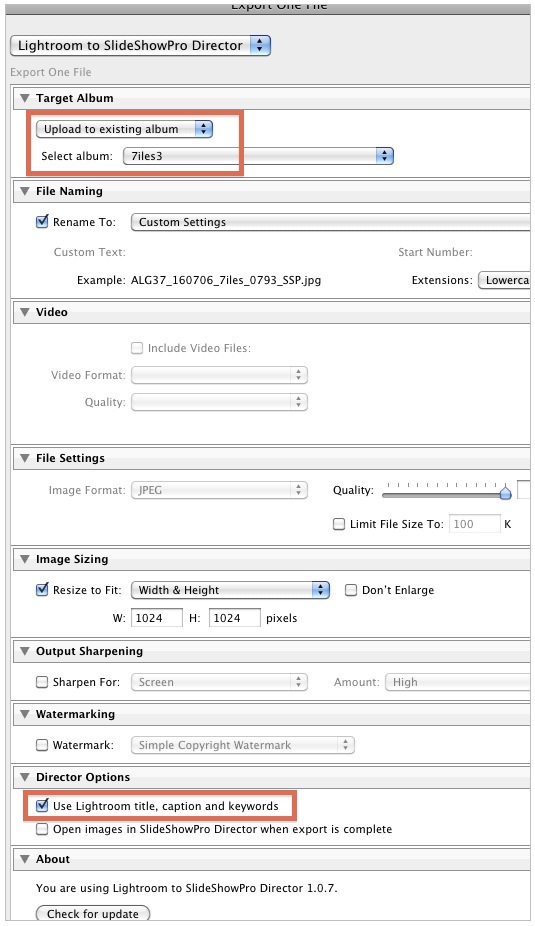Collapse the File Naming section

tap(25, 191)
